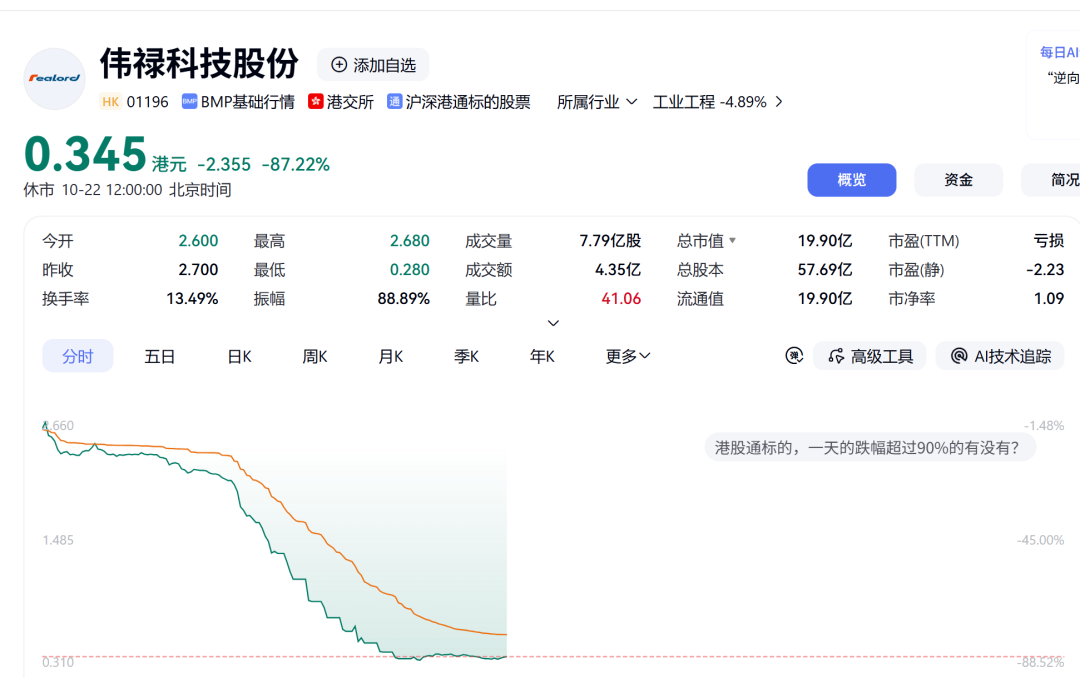The height and width of the screenshot is (678, 1080).
Task: Click 市盈(静) value -2.23
Action: click(1045, 269)
